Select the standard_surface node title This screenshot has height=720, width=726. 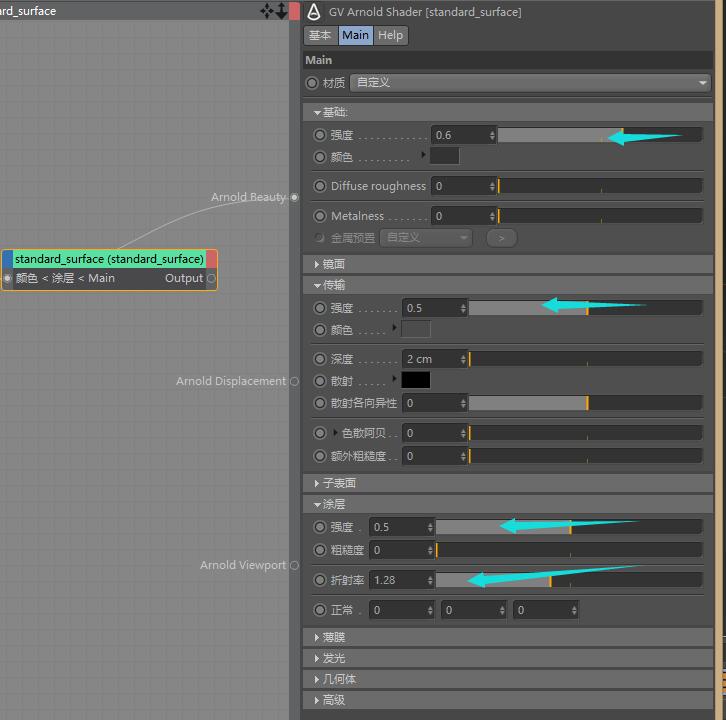tap(109, 259)
